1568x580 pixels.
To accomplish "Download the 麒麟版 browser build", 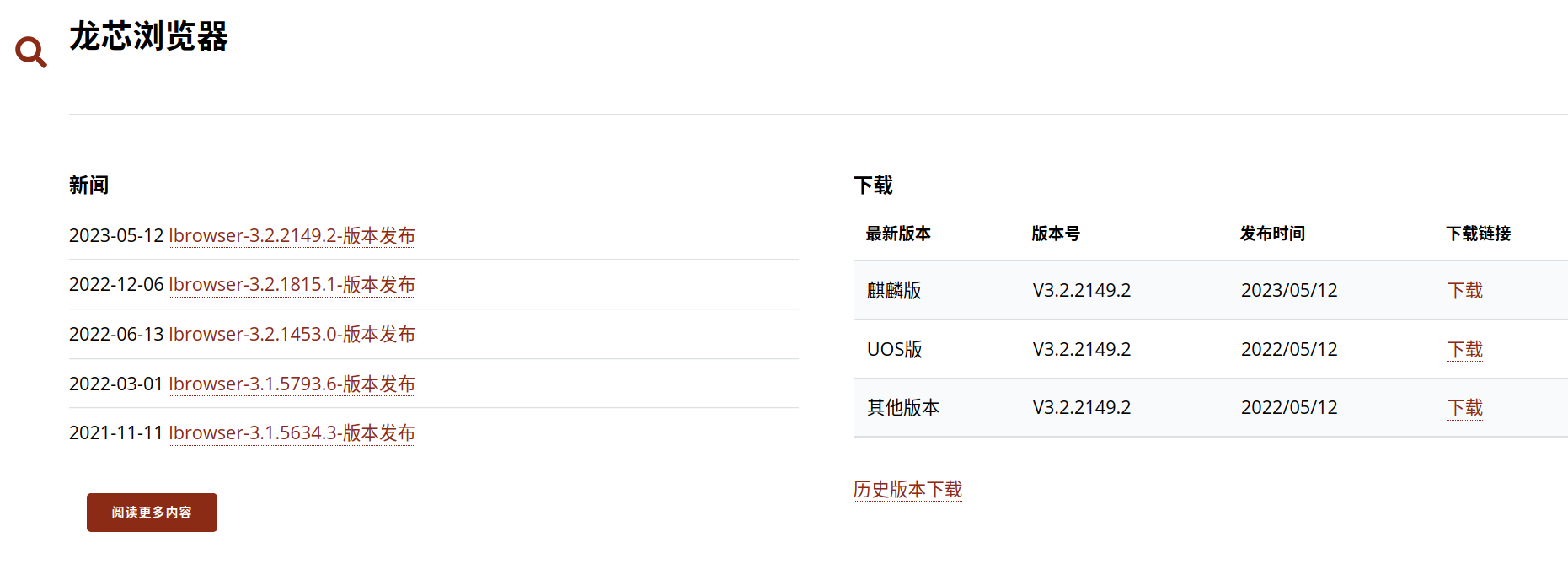I will click(1464, 291).
